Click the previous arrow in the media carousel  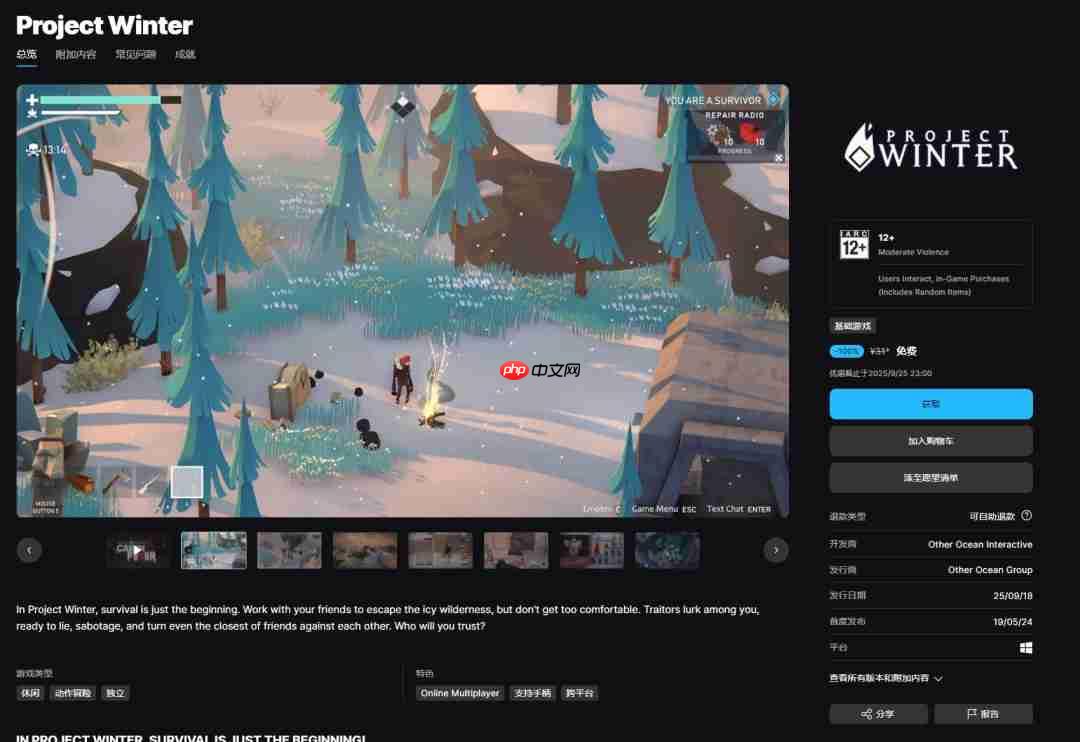pyautogui.click(x=29, y=550)
